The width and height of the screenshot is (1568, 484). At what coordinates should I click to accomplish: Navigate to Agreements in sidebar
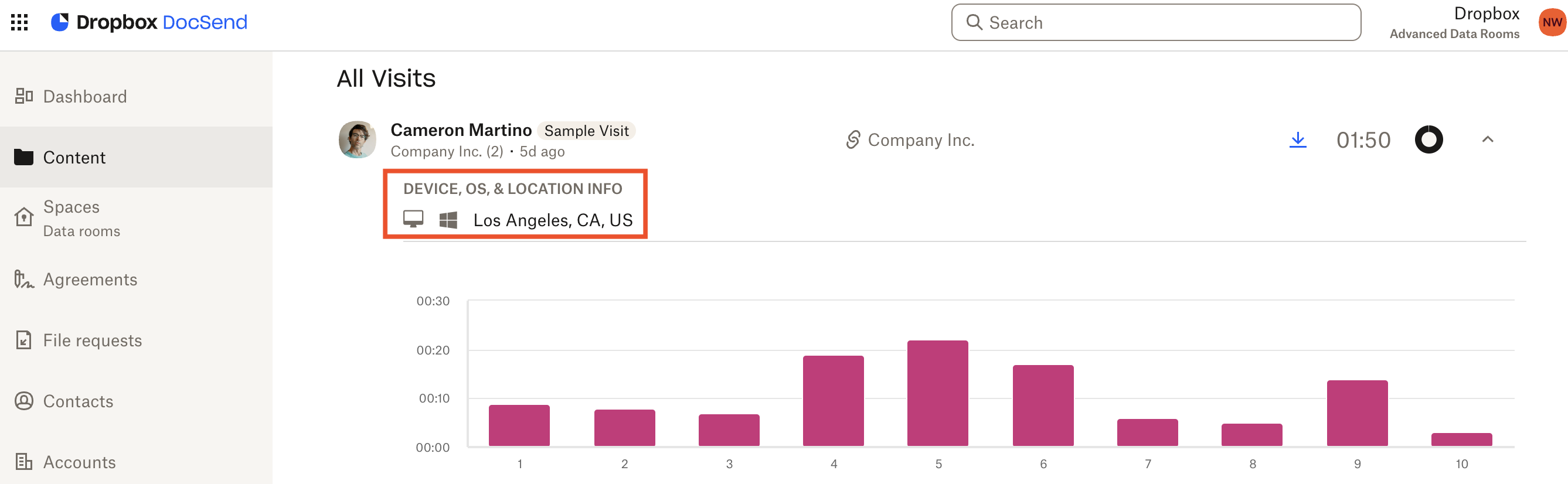point(90,280)
